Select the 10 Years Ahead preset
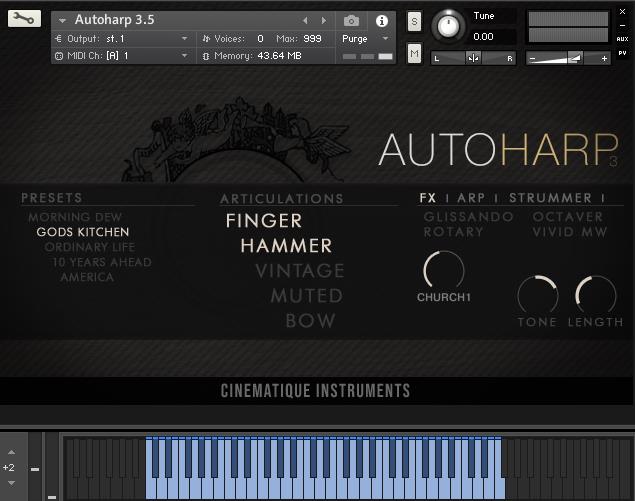635x501 pixels. (101, 262)
